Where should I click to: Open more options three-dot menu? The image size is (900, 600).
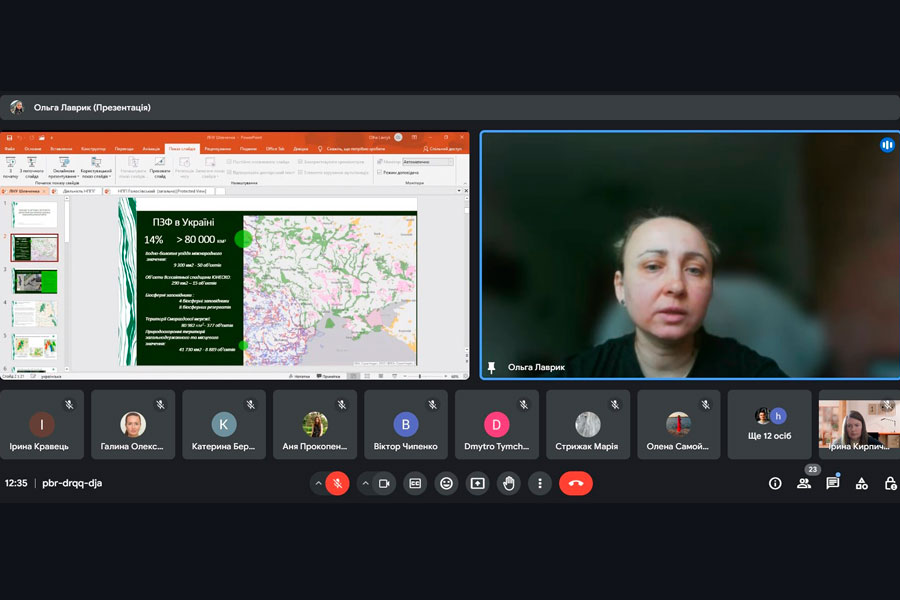(x=540, y=483)
